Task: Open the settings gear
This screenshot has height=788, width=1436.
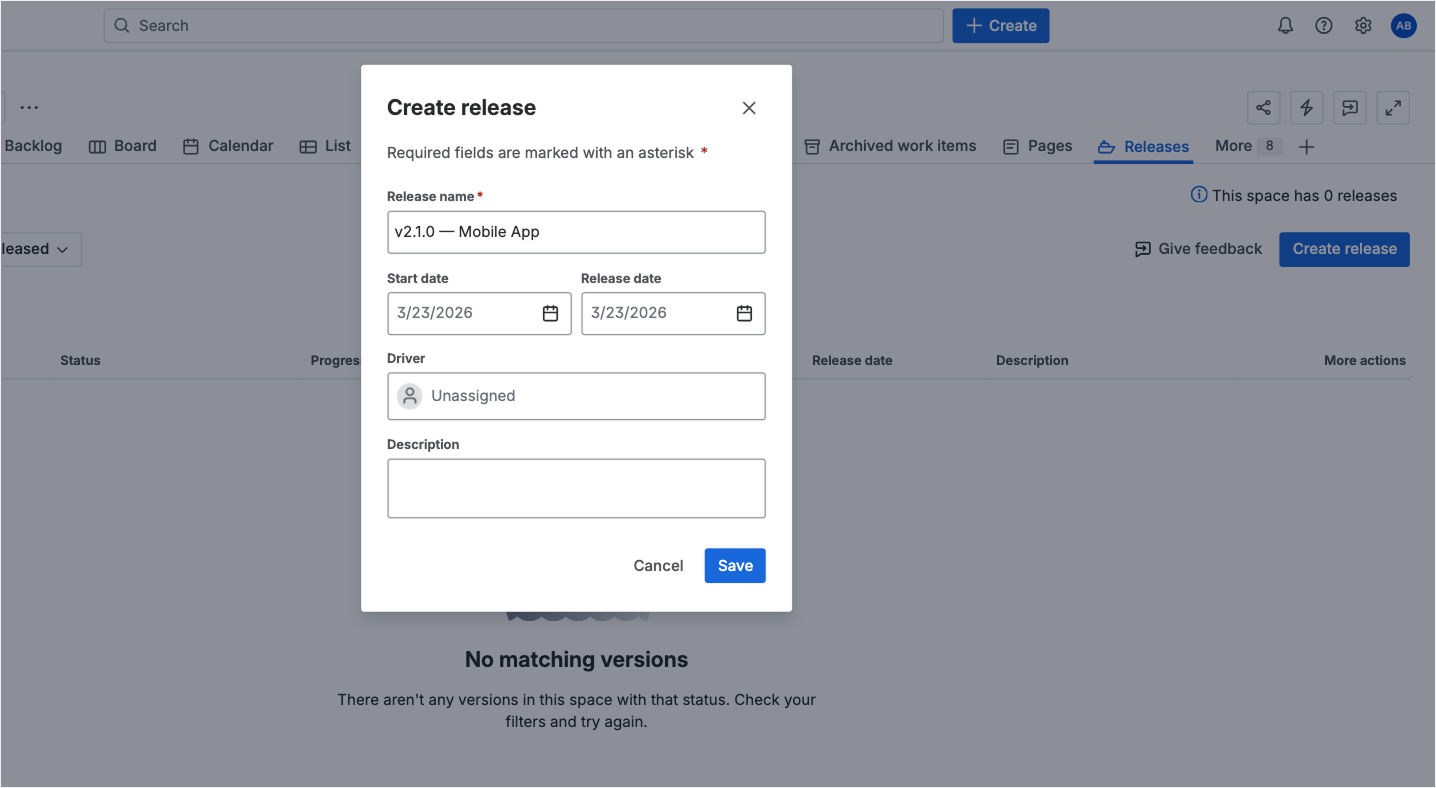Action: [x=1363, y=26]
